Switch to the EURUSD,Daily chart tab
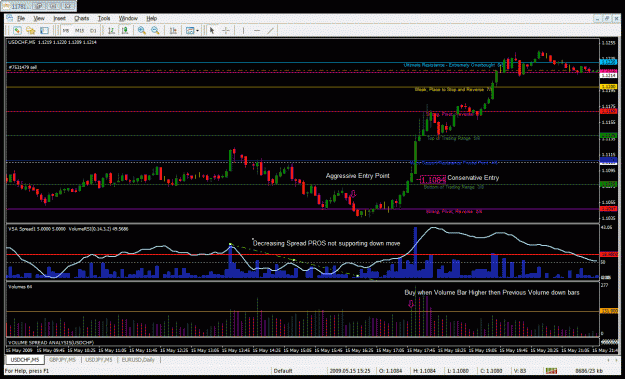Image resolution: width=625 pixels, height=379 pixels. (138, 360)
